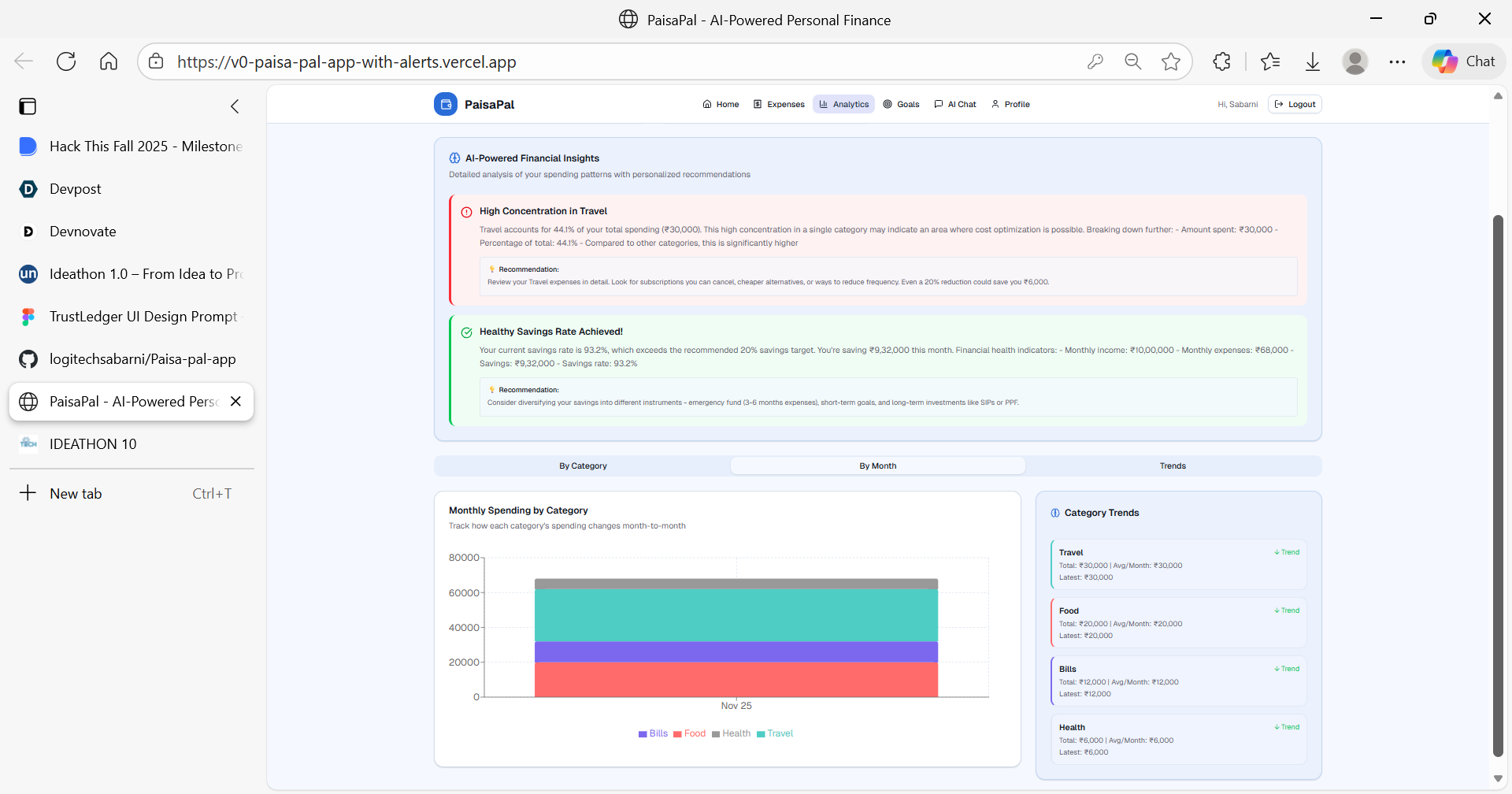Toggle the Food legend entry in chart
1512x794 pixels.
pyautogui.click(x=689, y=733)
